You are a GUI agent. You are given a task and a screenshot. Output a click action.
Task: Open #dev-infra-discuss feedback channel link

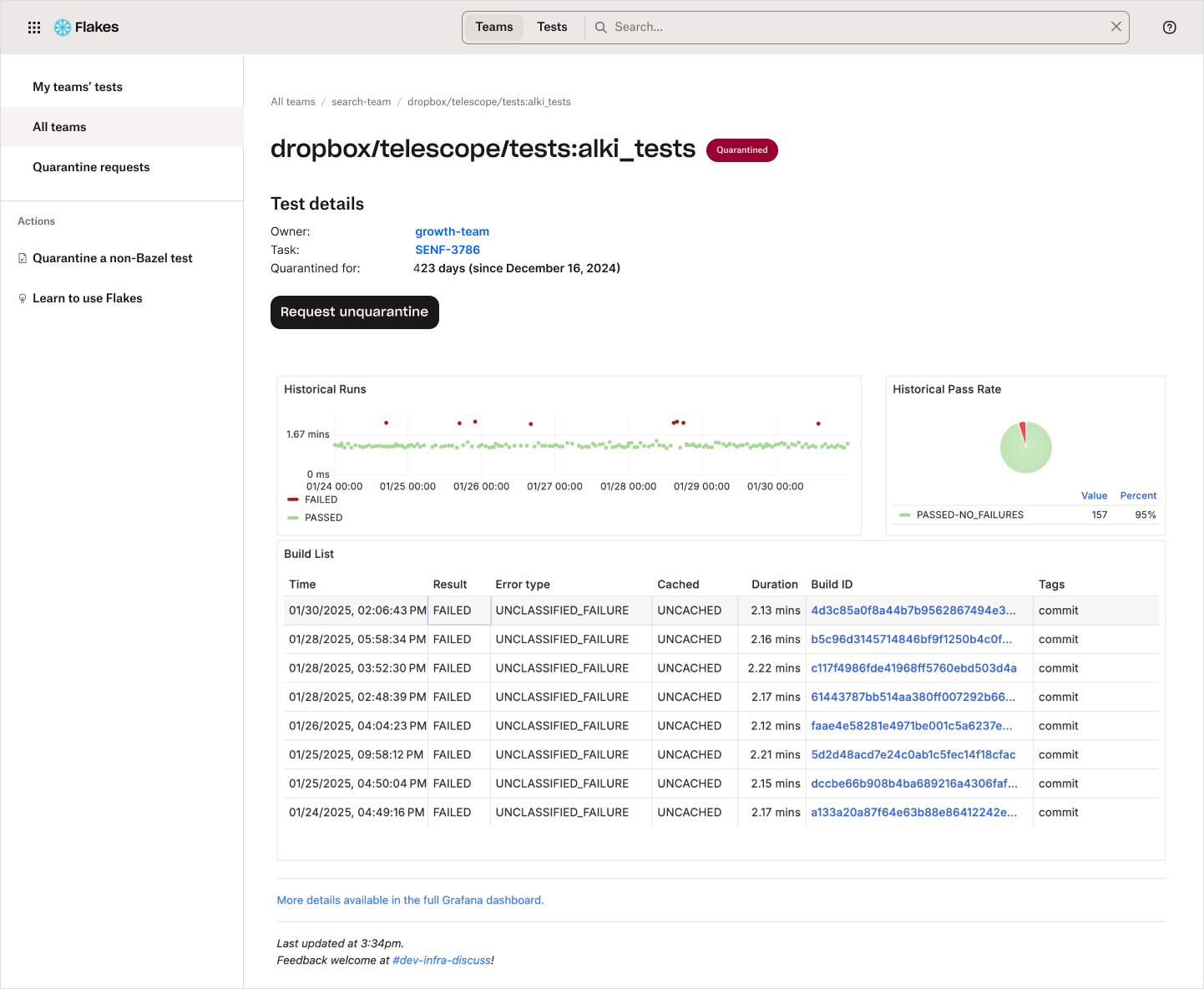tap(442, 961)
